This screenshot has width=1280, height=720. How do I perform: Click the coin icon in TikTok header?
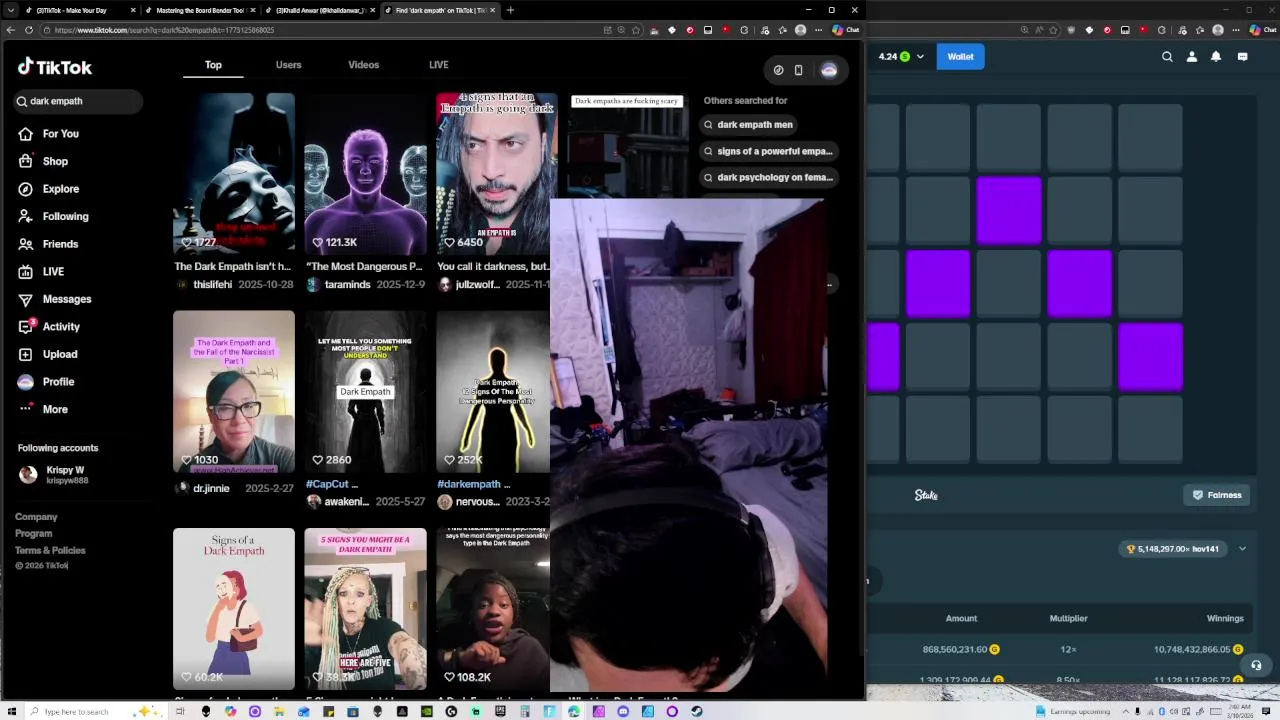click(778, 70)
